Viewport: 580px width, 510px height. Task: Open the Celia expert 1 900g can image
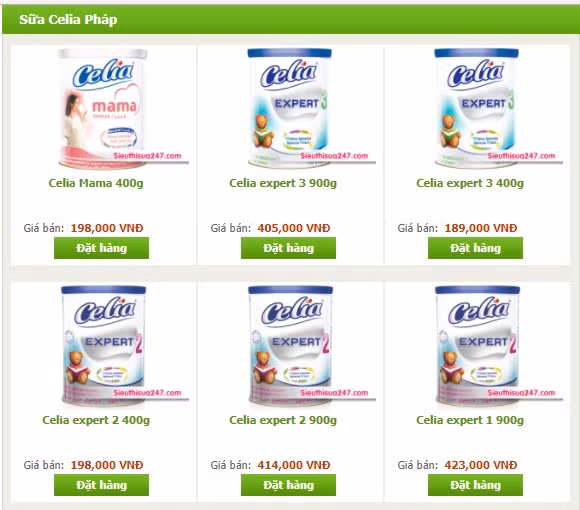pyautogui.click(x=476, y=345)
